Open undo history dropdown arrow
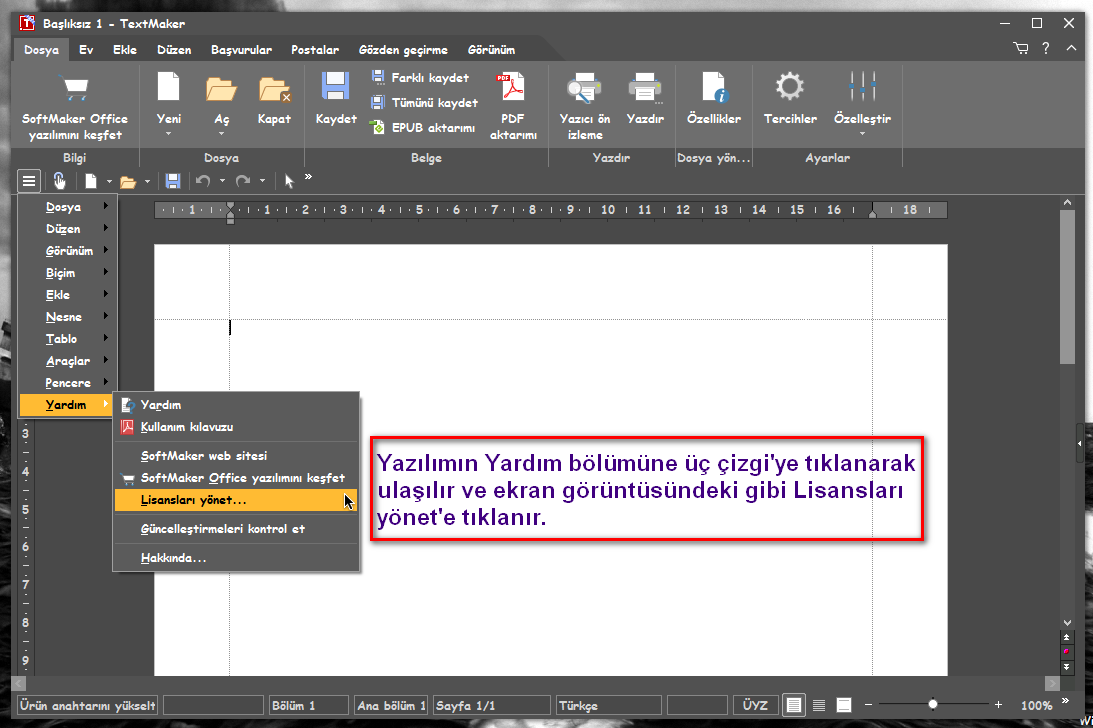The width and height of the screenshot is (1093, 728). 222,181
